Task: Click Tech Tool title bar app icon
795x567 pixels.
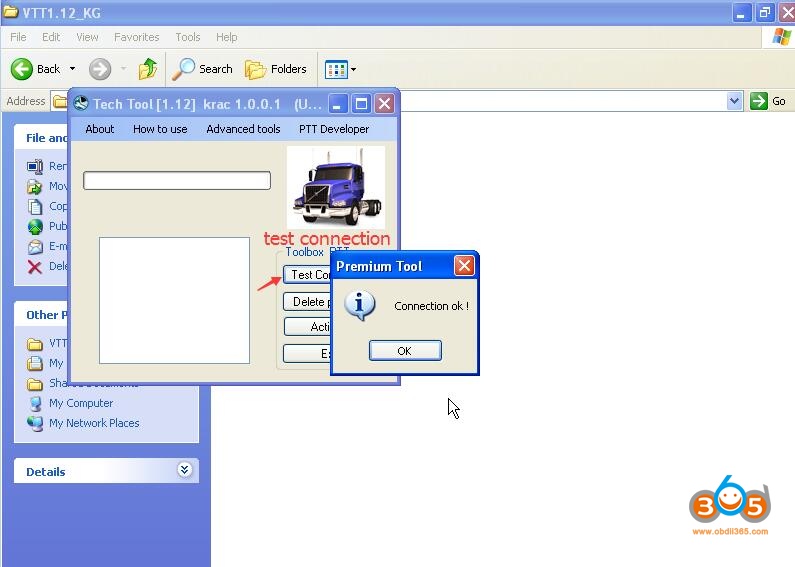Action: (81, 103)
